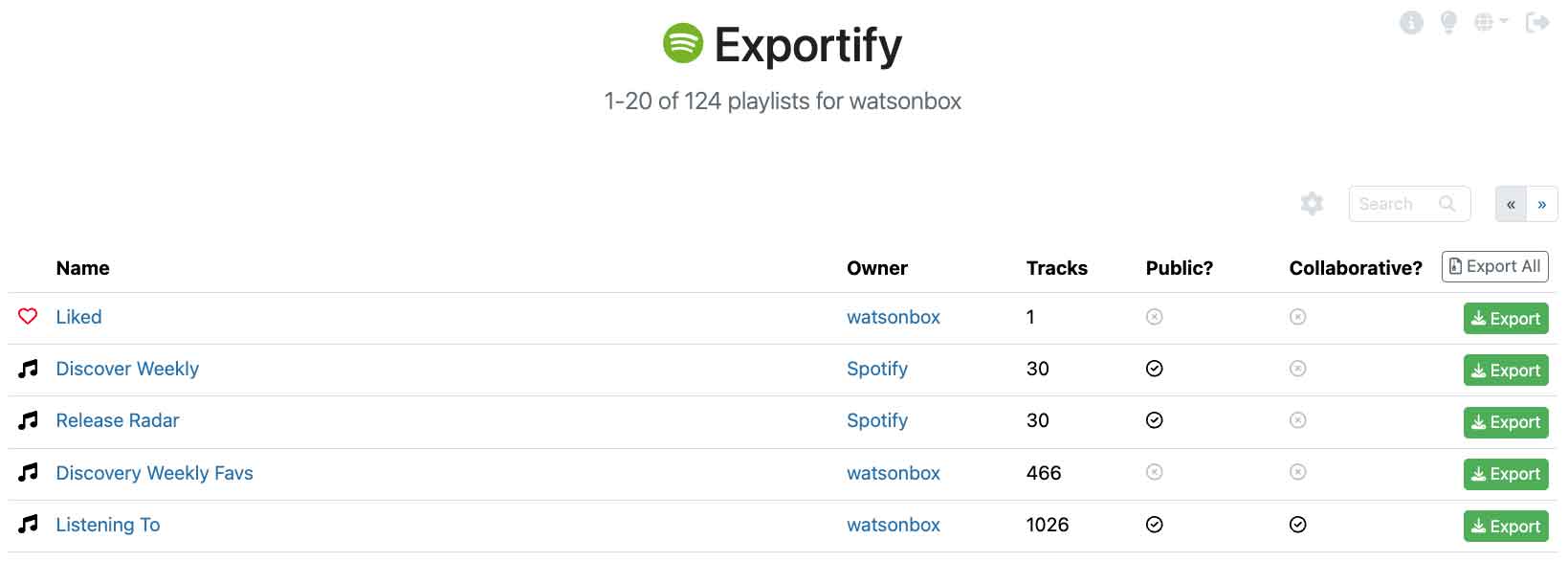Click the Spotify logo beside the Exportify title
Viewport: 1568px width, 562px height.
pyautogui.click(x=681, y=43)
